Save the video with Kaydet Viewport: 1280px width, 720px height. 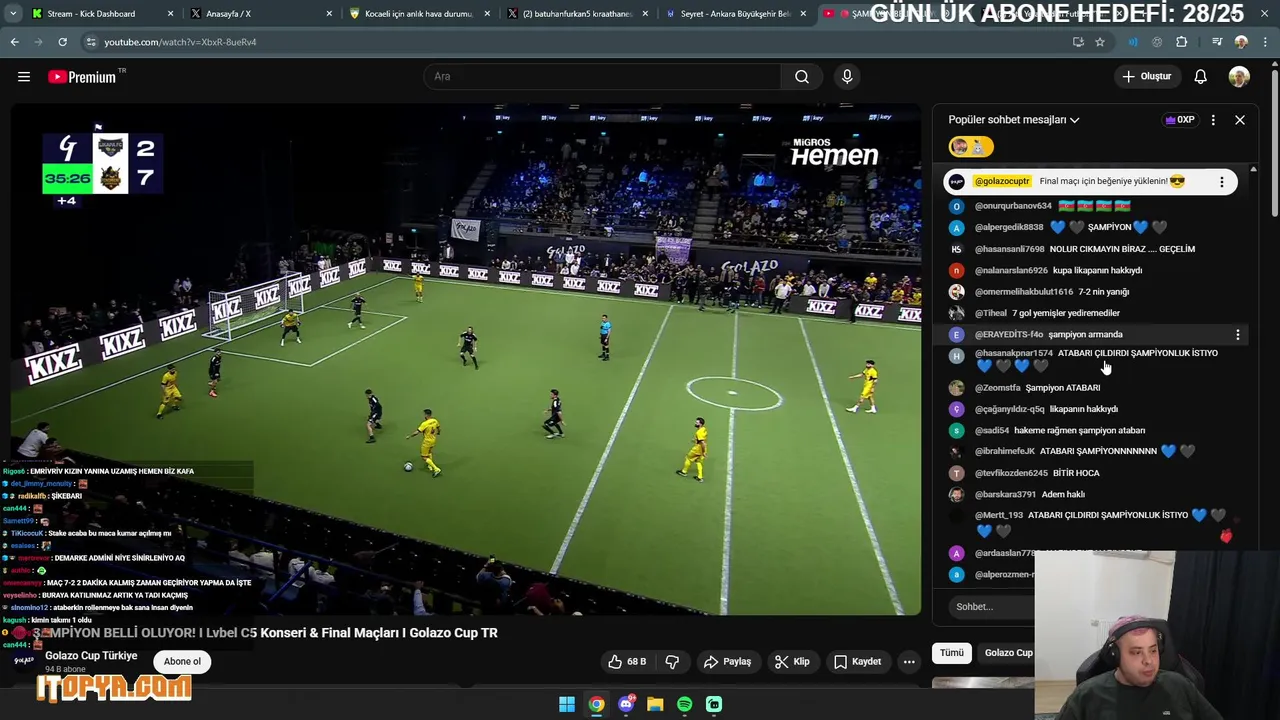click(x=857, y=662)
